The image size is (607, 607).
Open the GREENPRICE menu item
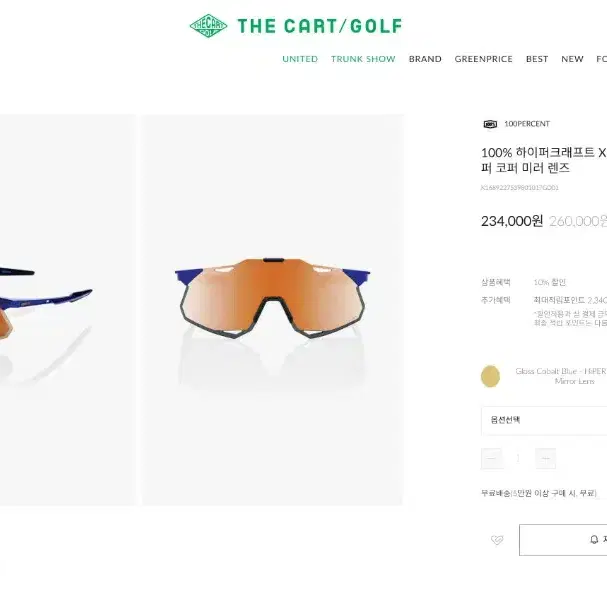coord(484,59)
